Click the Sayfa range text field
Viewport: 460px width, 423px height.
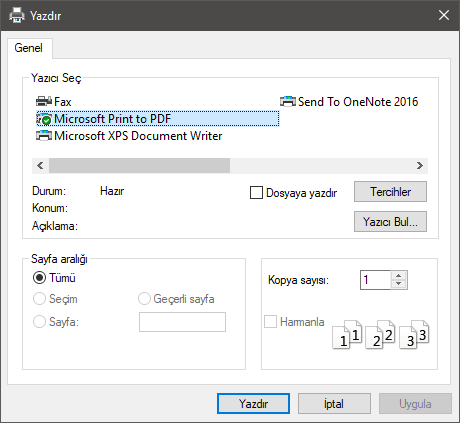(x=182, y=322)
